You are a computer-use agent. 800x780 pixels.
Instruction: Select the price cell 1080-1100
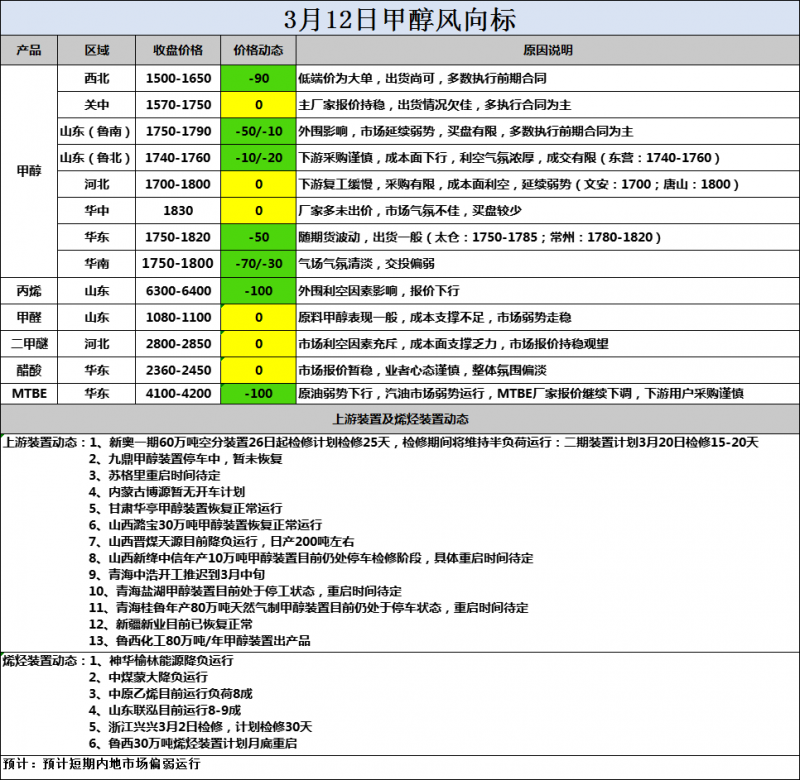coord(178,318)
